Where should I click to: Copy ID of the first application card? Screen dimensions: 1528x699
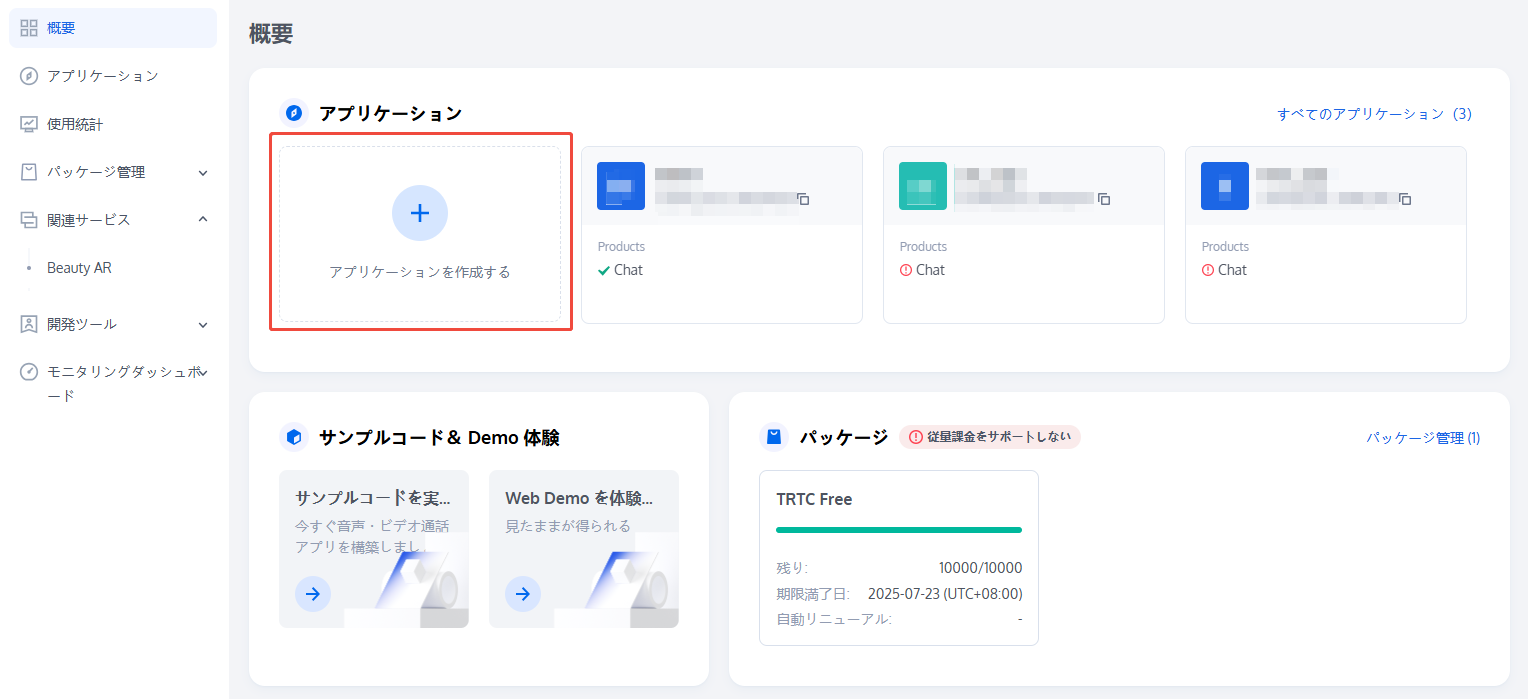click(x=803, y=199)
